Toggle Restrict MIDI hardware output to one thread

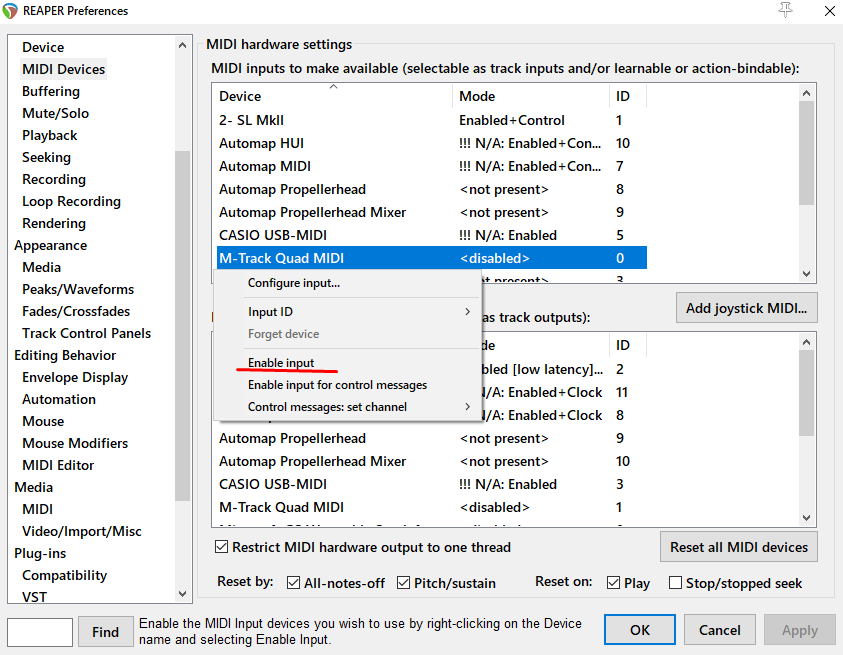coord(222,547)
